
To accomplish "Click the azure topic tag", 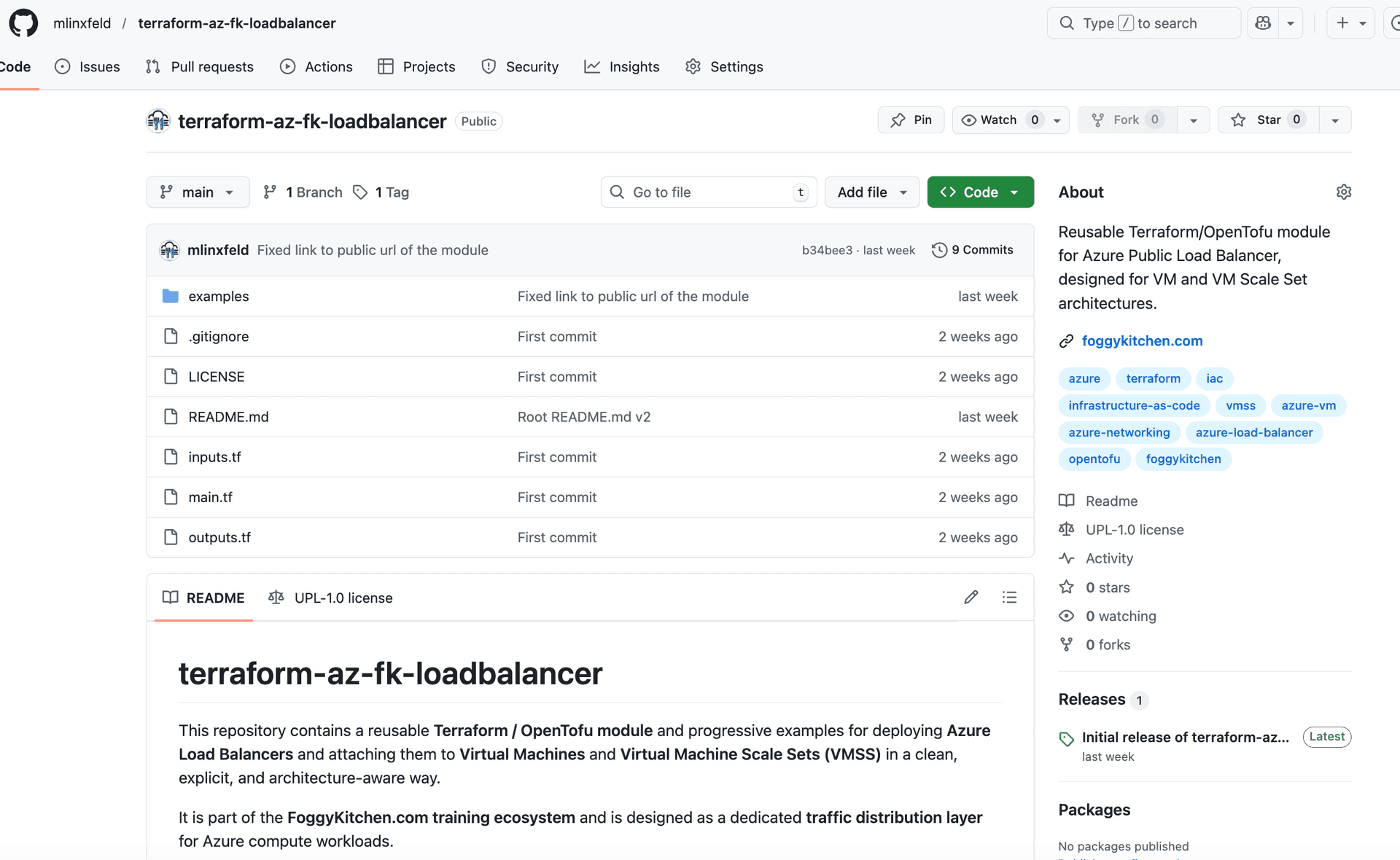I will 1084,379.
